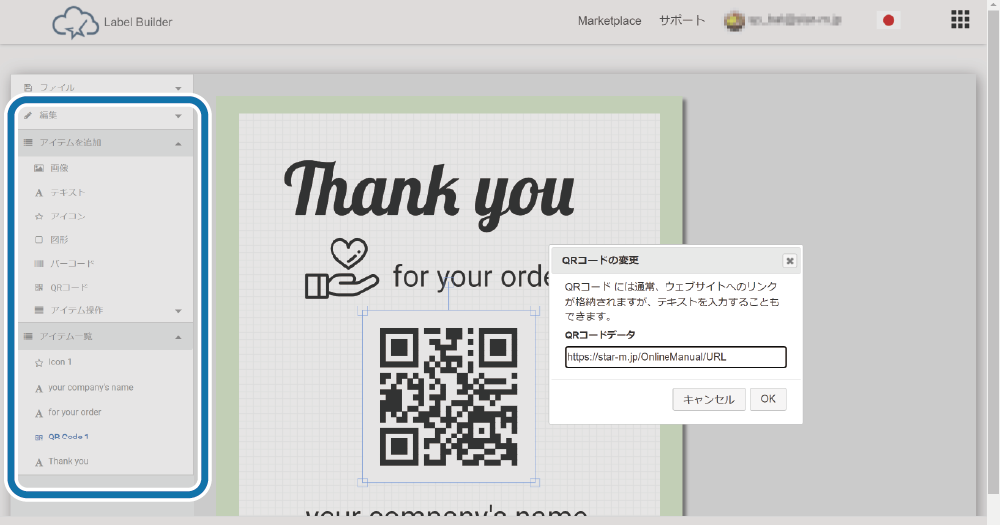This screenshot has height=525, width=1000.
Task: Click the picture icon next to 画像
Action: (39, 168)
